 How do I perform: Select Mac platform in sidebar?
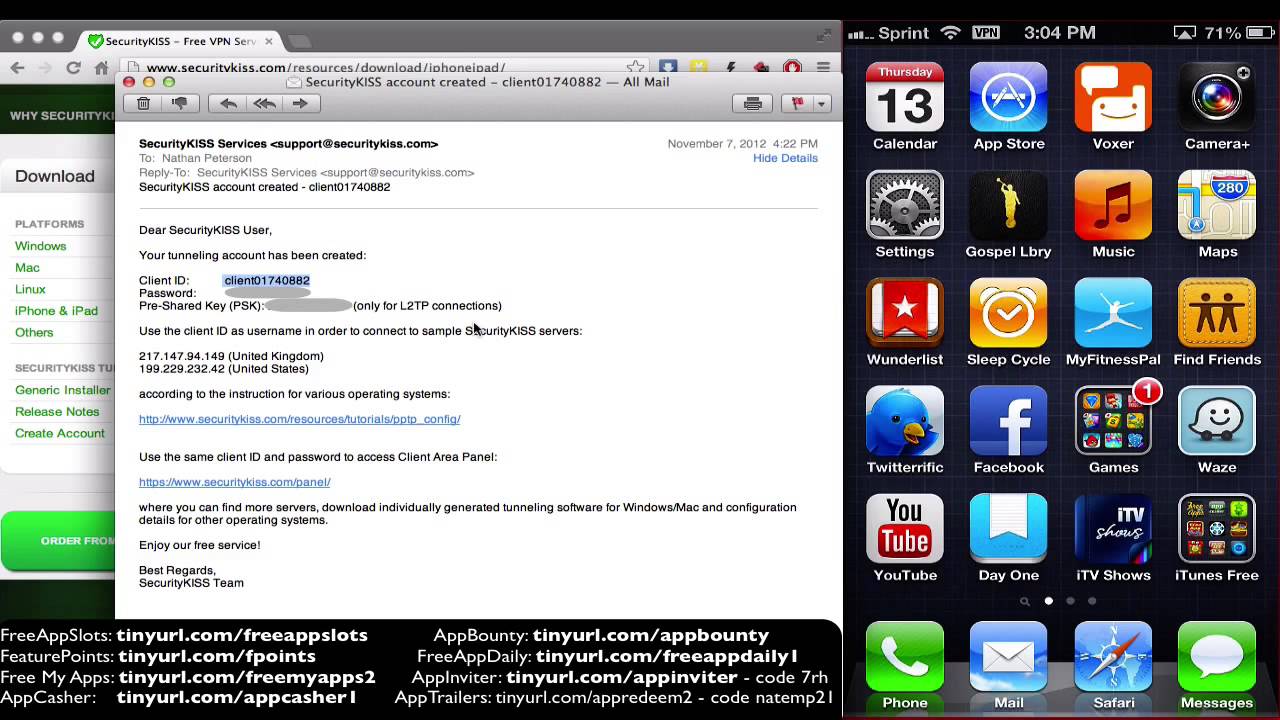(x=27, y=268)
